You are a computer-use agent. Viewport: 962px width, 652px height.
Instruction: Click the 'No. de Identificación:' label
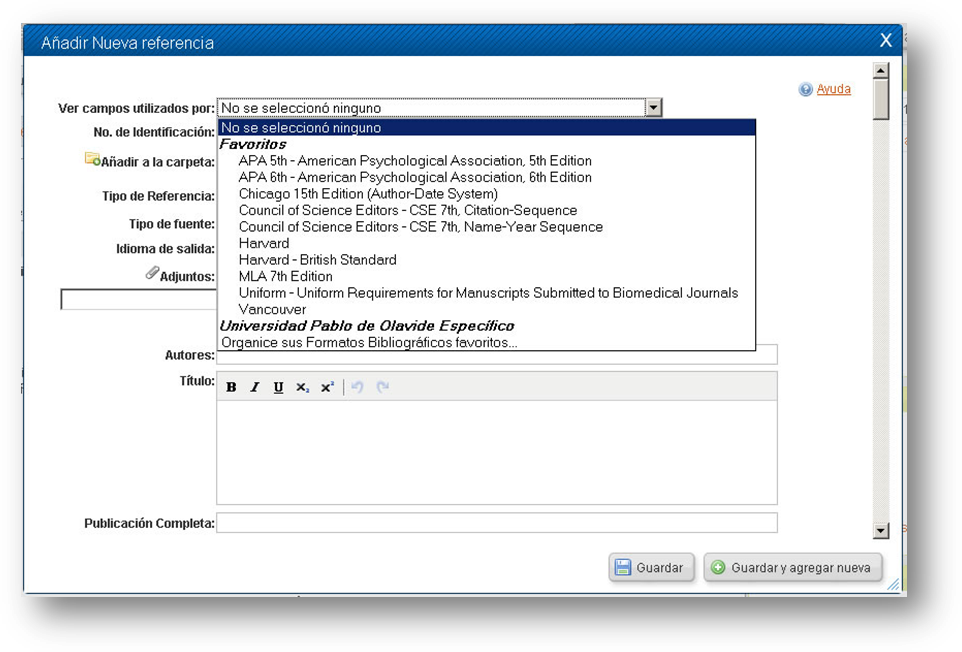coord(154,132)
